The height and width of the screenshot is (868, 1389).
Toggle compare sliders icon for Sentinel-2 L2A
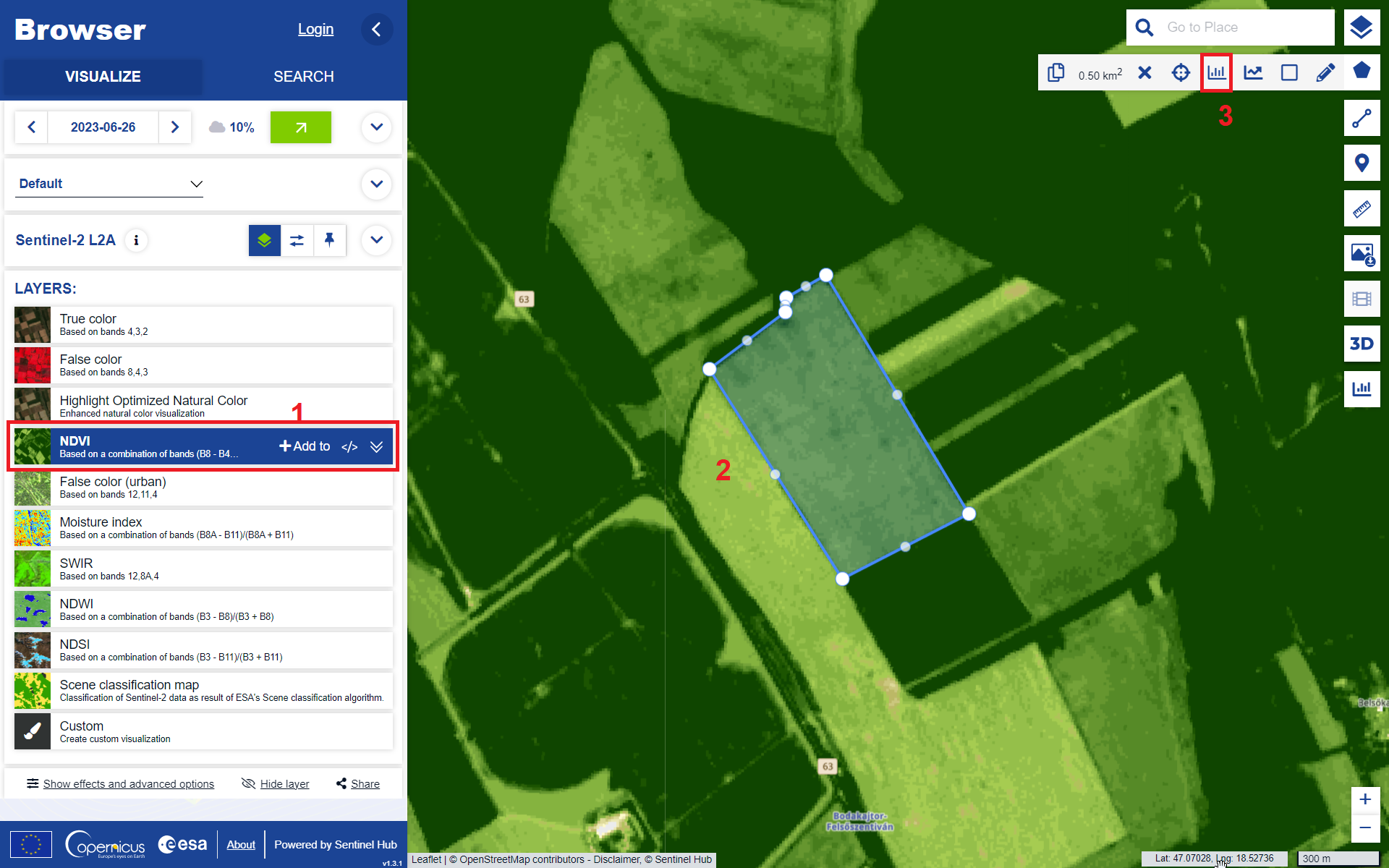tap(297, 240)
